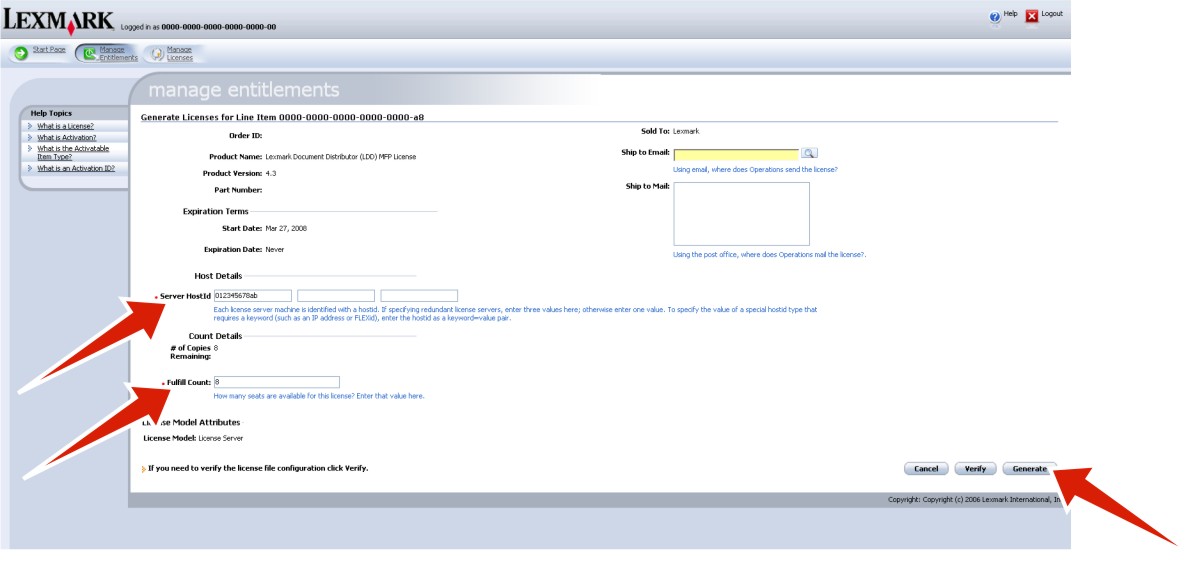Click the Ship to Email input field
Screen dimensions: 1201x562
[x=736, y=154]
